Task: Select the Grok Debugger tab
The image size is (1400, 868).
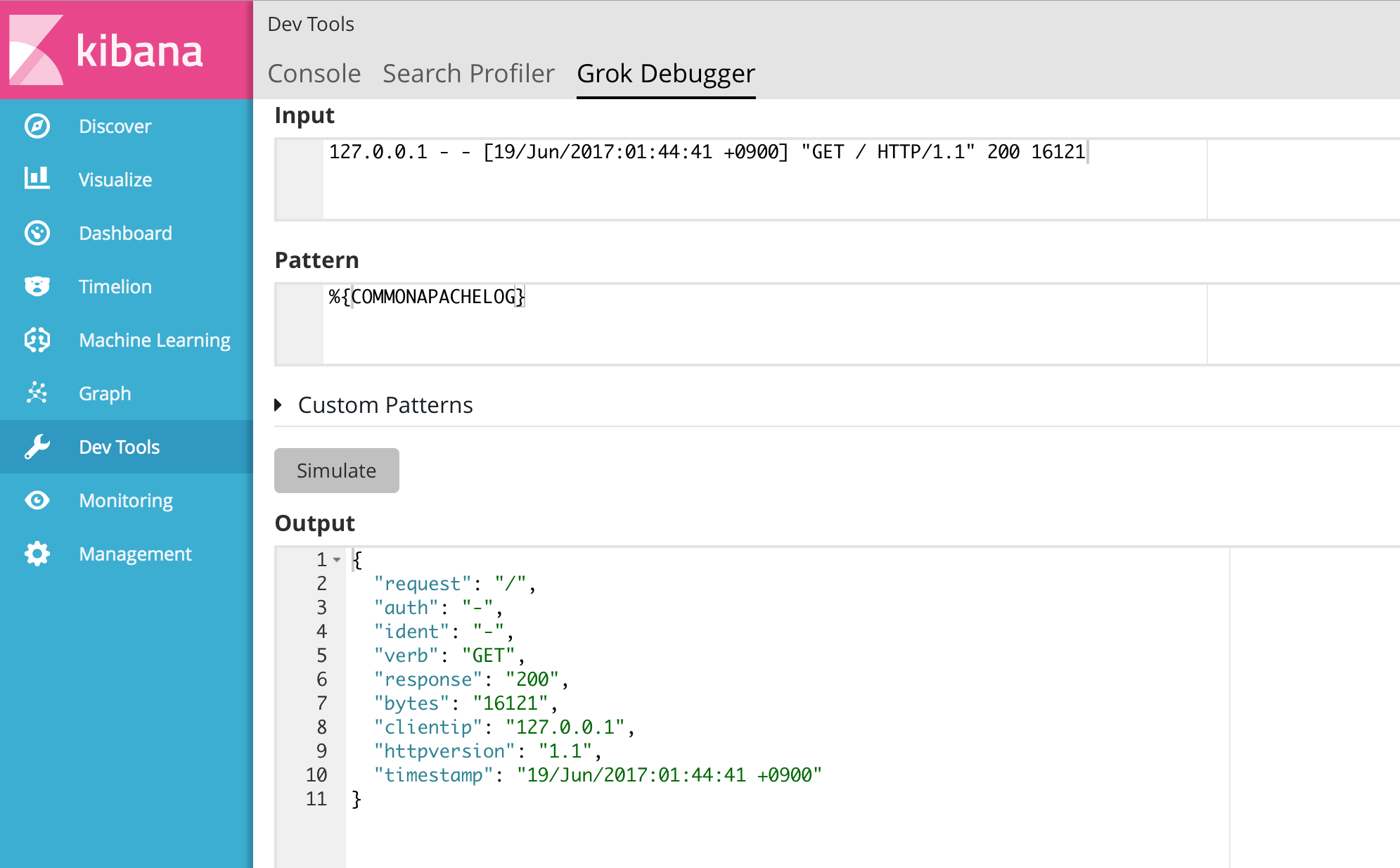Action: (x=666, y=73)
